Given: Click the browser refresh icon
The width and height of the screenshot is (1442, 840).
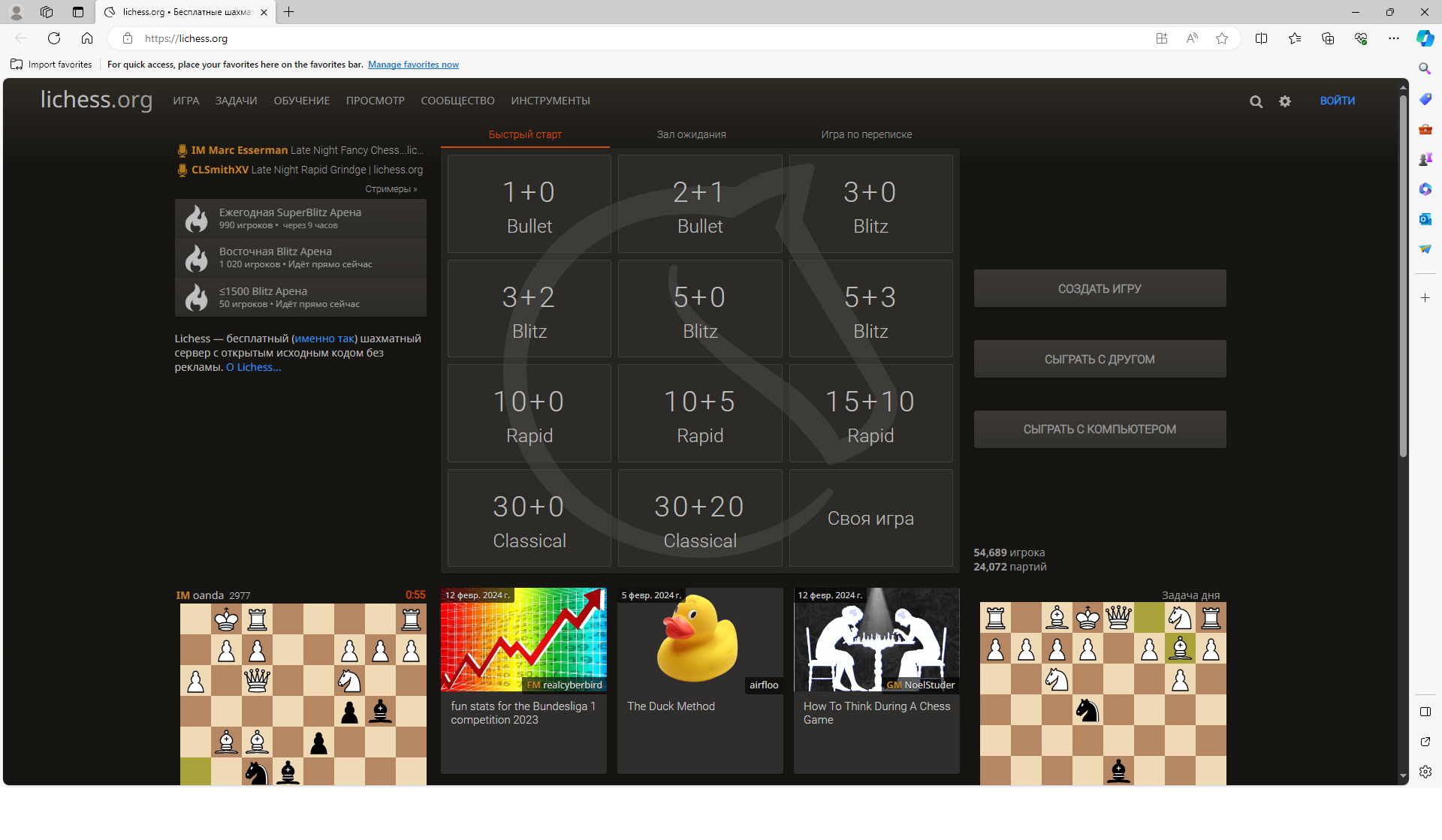Looking at the screenshot, I should click(x=54, y=38).
